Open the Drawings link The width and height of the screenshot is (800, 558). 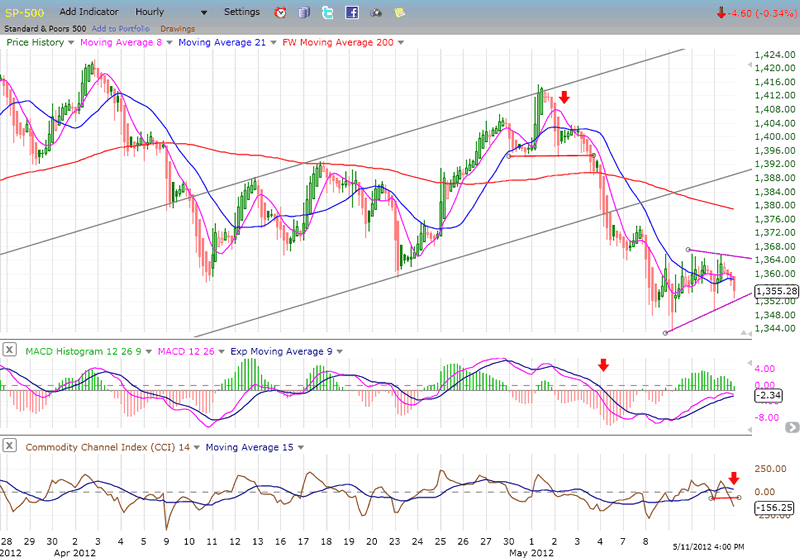(178, 29)
